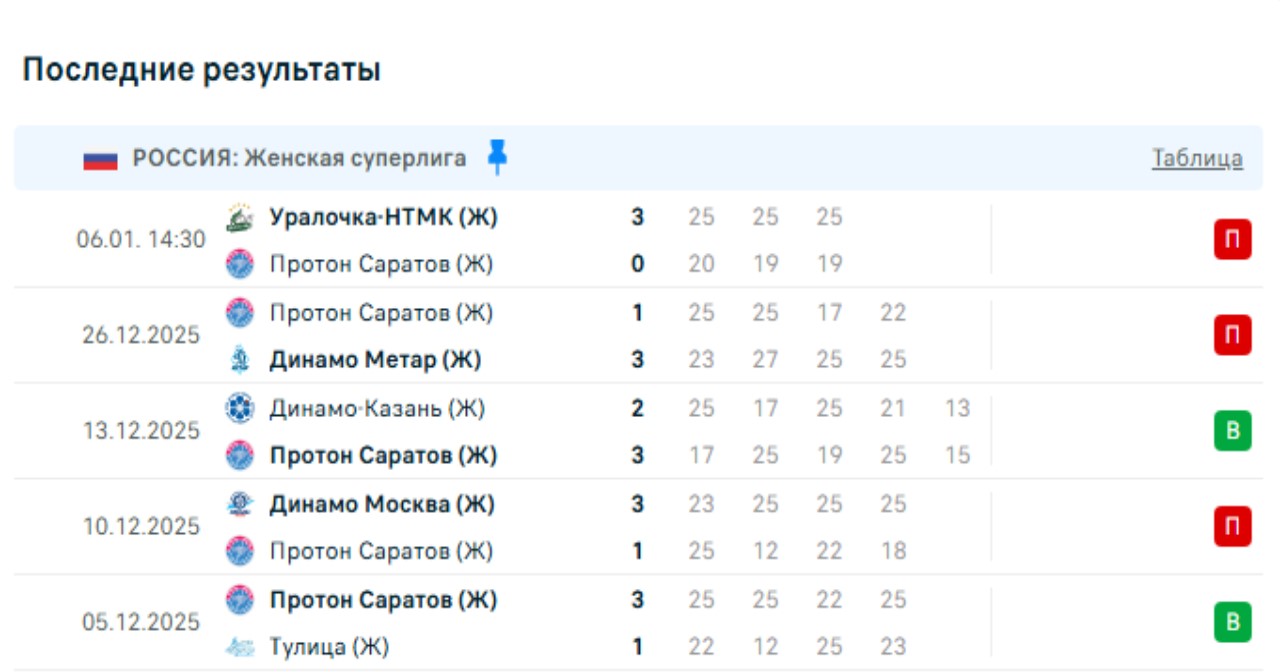Open the Таблица link
1280x672 pixels.
[1197, 158]
